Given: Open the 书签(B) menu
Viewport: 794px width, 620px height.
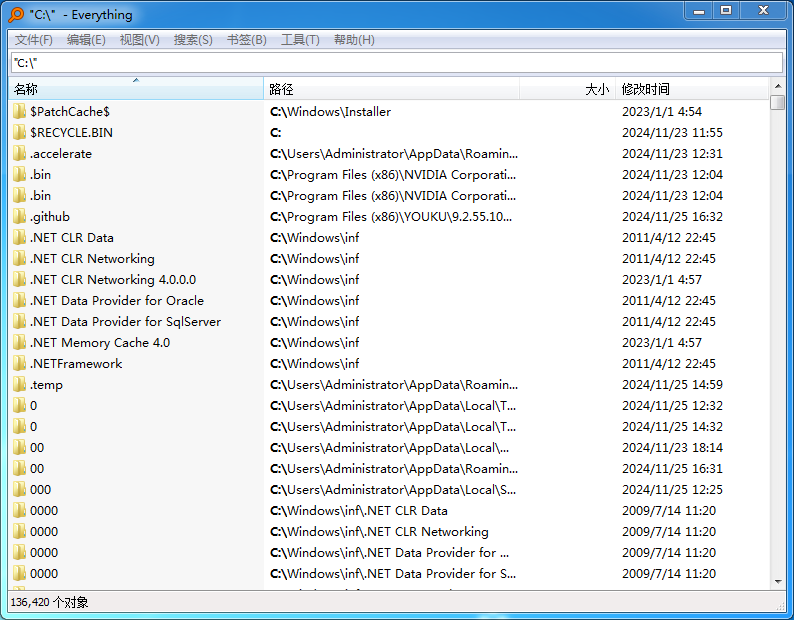Looking at the screenshot, I should click(x=246, y=40).
